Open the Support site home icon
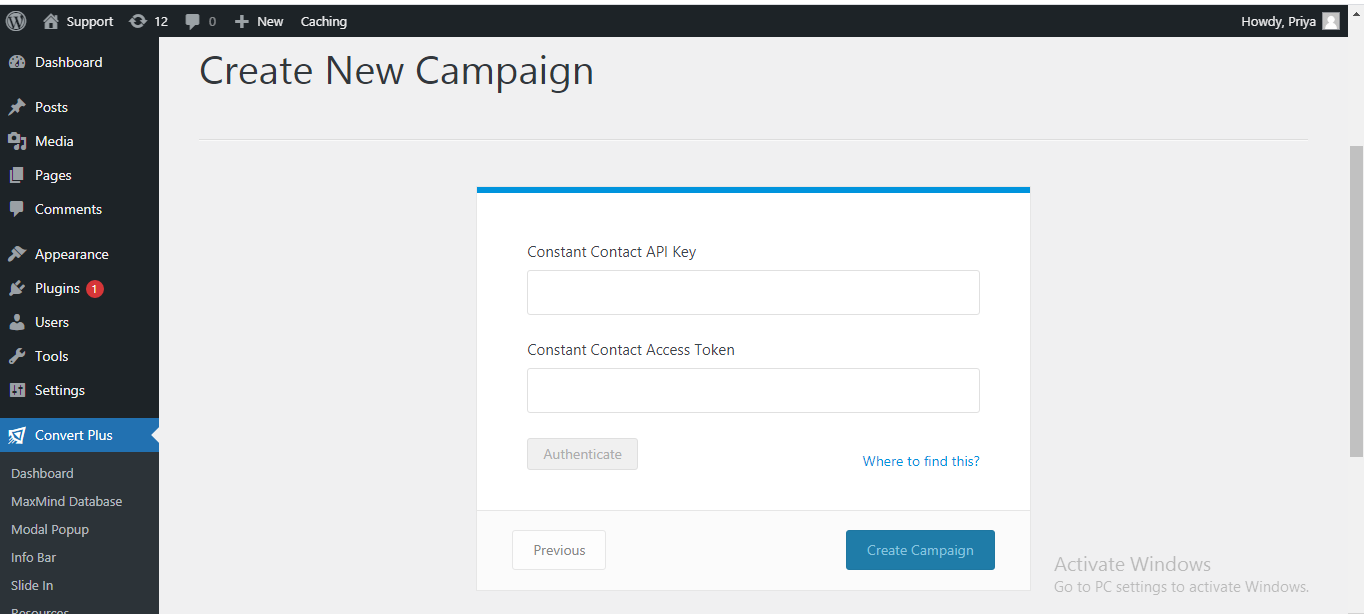The height and width of the screenshot is (614, 1364). (51, 21)
